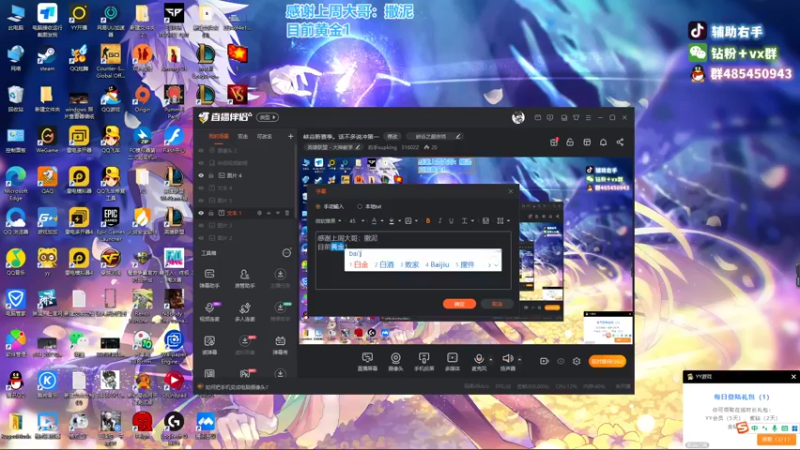The width and height of the screenshot is (800, 450).
Task: Toggle visibility of 摄像头 2 layer
Action: pos(201,151)
